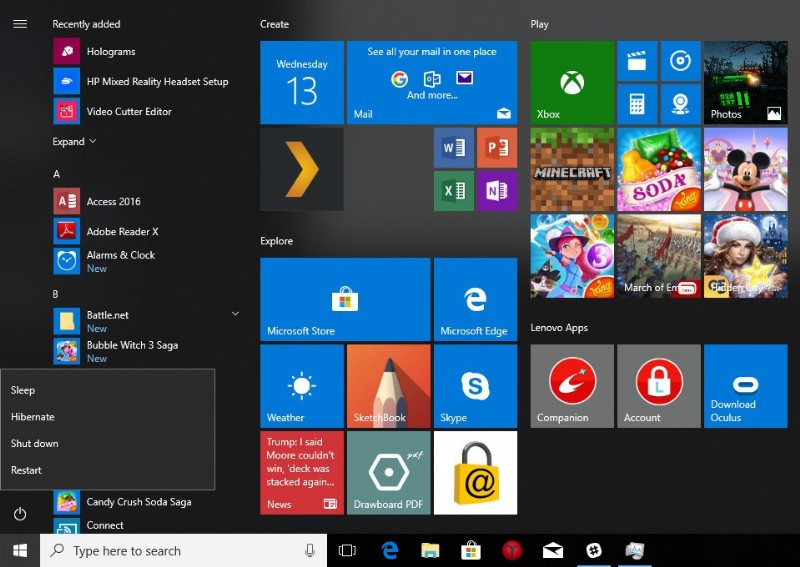This screenshot has width=800, height=567.
Task: Choose Shut down from the power menu
Action: (108, 443)
